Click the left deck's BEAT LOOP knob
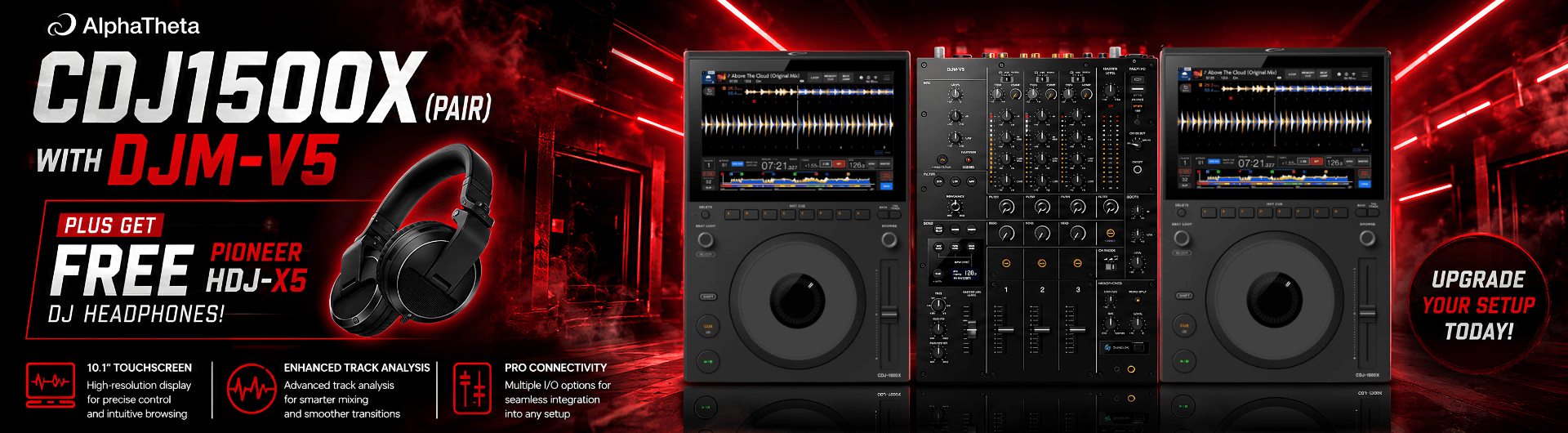 [706, 239]
